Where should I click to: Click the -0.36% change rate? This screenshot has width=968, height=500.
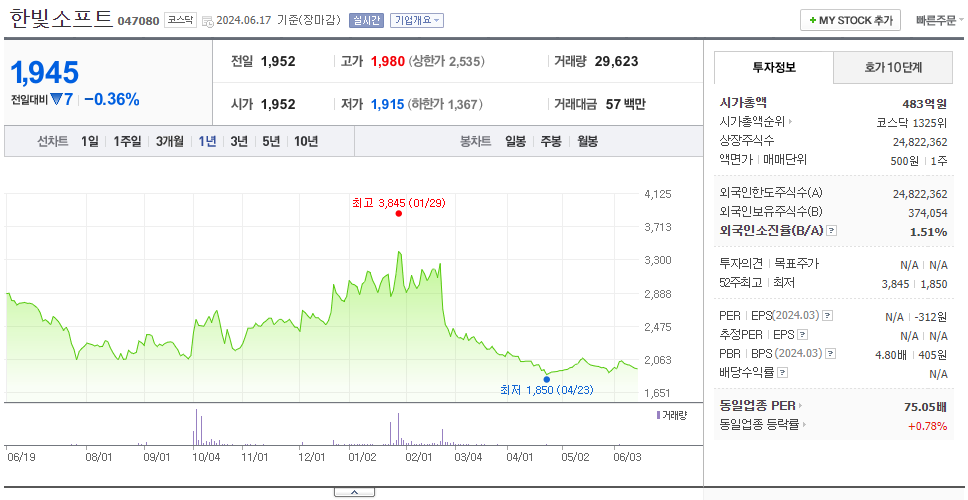112,99
